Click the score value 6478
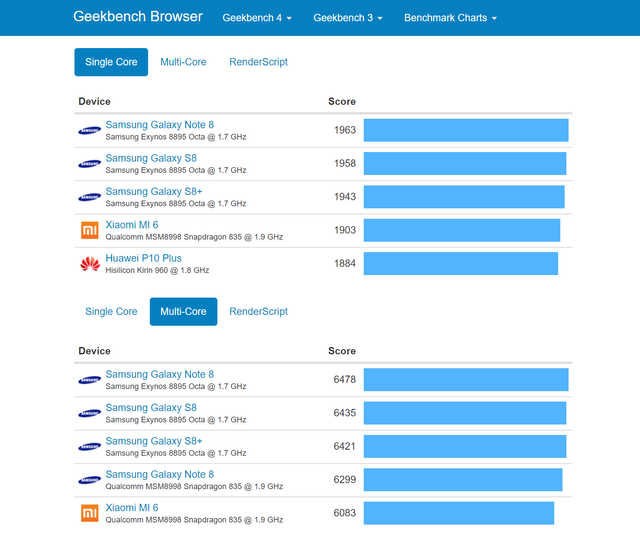This screenshot has height=548, width=640. pos(345,379)
